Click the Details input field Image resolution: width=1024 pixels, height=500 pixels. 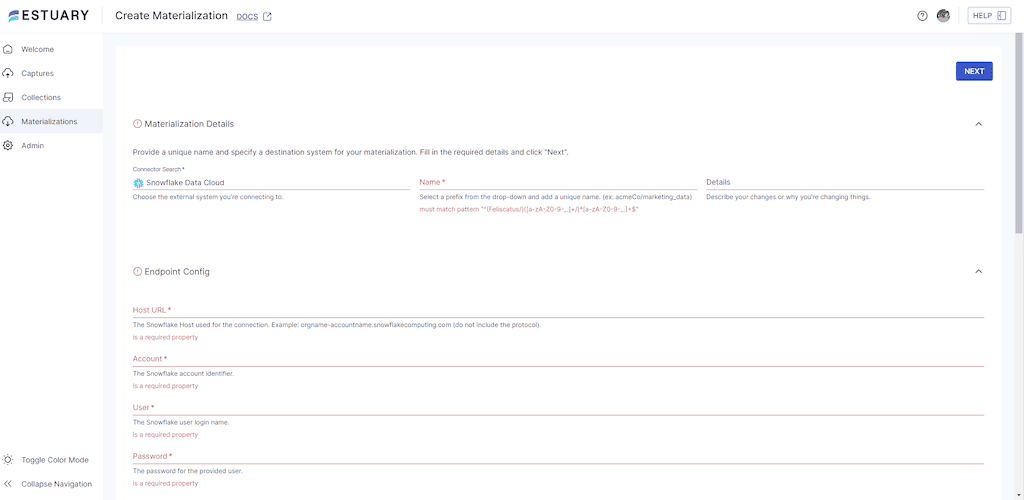pyautogui.click(x=845, y=182)
